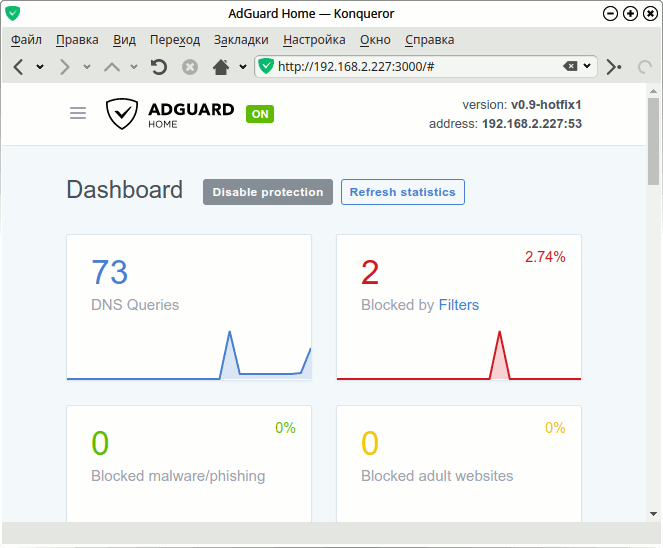This screenshot has width=663, height=548.
Task: Click the Blocked adult websites label
Action: [437, 476]
